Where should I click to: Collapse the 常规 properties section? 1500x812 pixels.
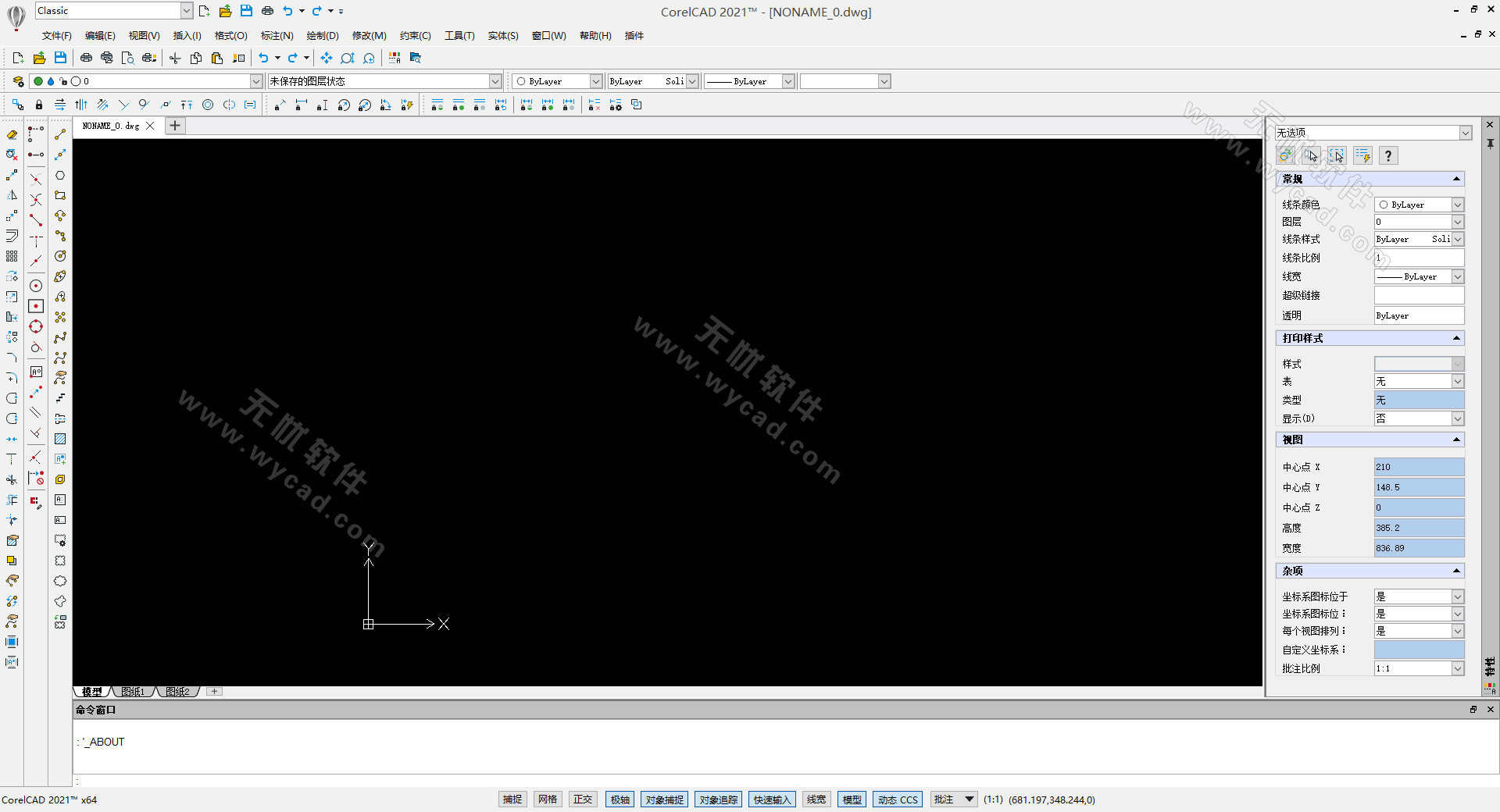coord(1456,179)
